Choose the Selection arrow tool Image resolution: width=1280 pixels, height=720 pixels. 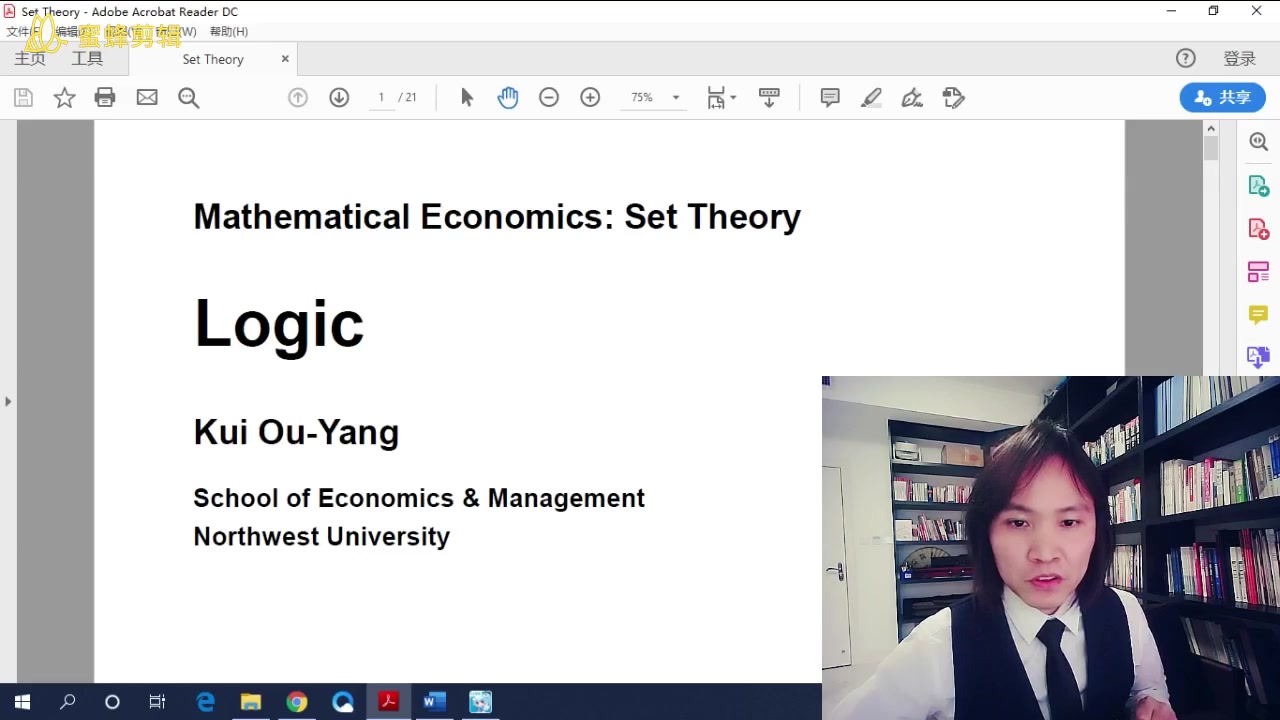point(467,97)
